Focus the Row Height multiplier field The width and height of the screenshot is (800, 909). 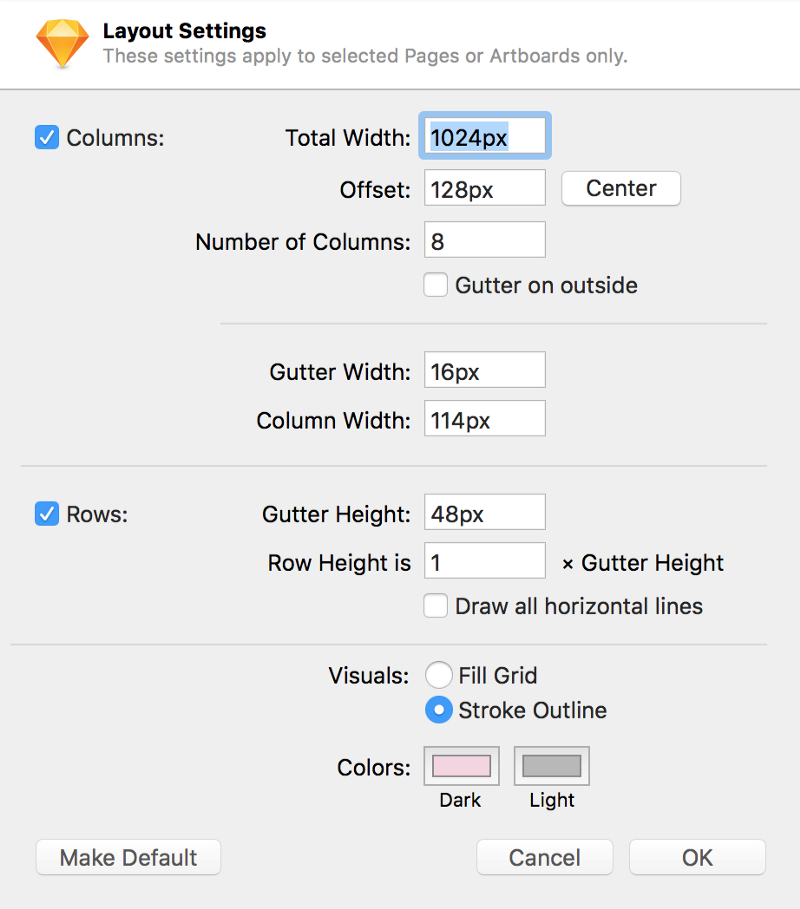coord(485,561)
